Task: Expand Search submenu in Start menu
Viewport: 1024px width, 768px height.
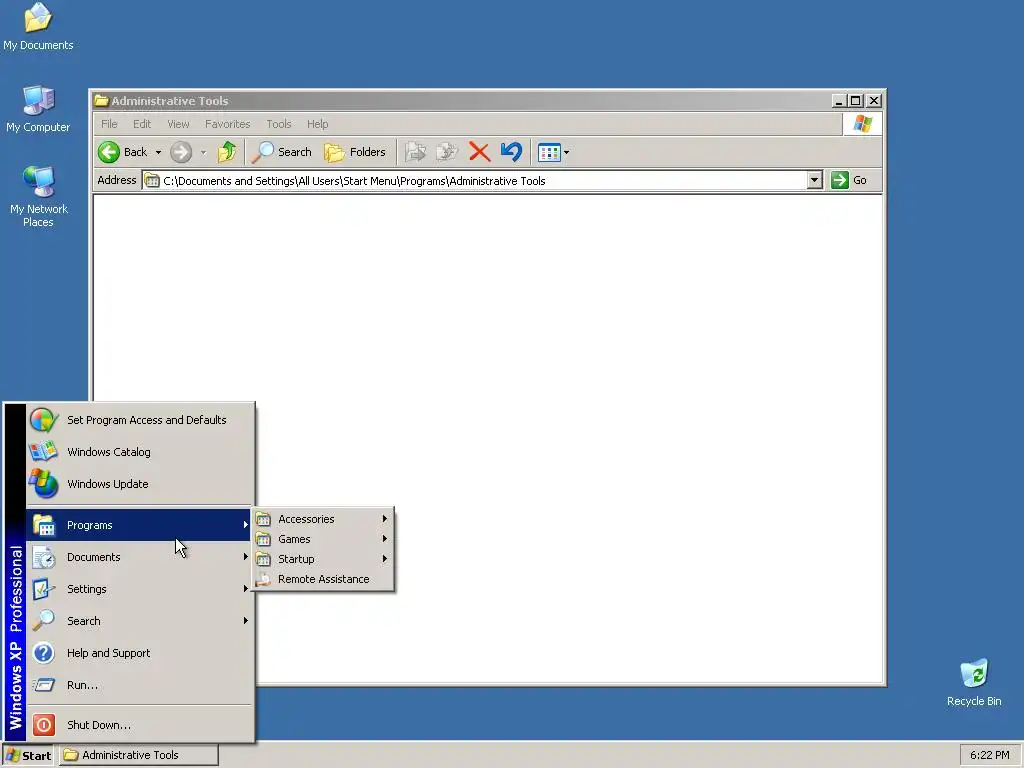Action: (x=140, y=621)
